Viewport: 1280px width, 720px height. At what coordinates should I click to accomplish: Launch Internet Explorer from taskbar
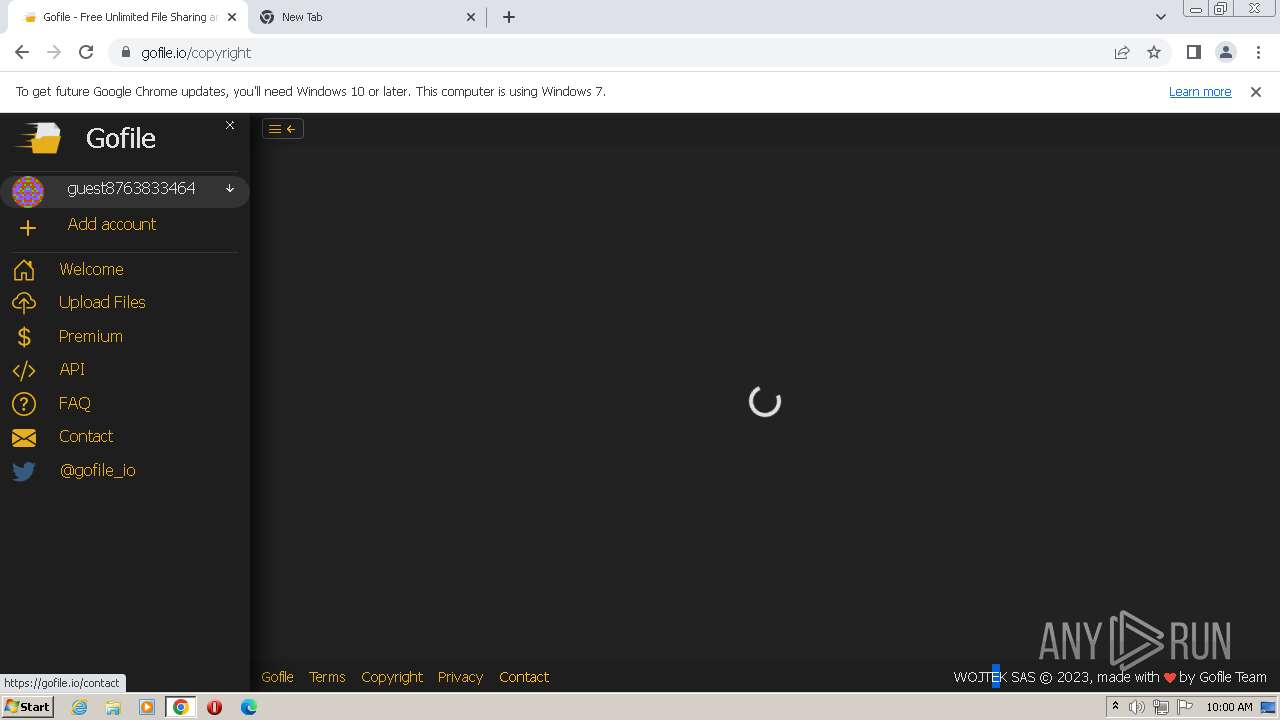[x=80, y=707]
